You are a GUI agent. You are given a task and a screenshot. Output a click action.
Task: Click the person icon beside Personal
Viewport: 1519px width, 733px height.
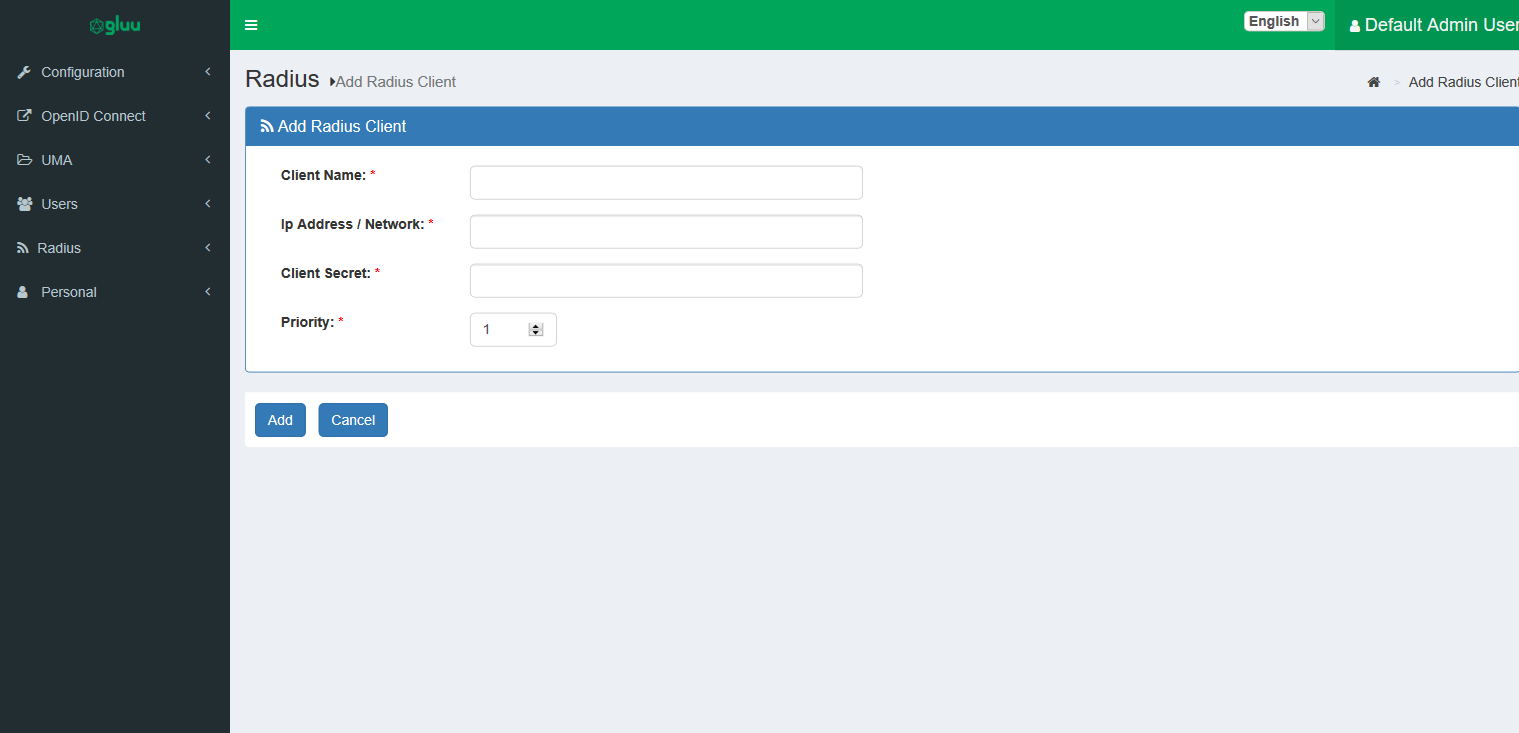(22, 291)
